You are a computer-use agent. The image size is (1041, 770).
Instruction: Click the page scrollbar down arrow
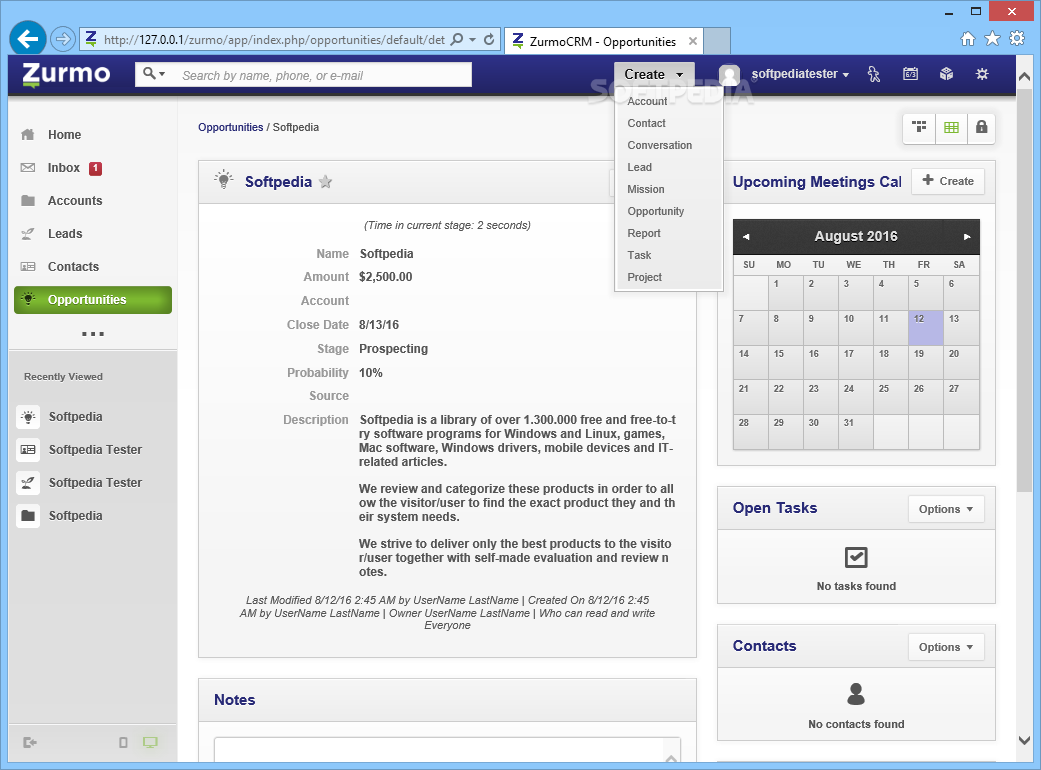[x=1024, y=740]
